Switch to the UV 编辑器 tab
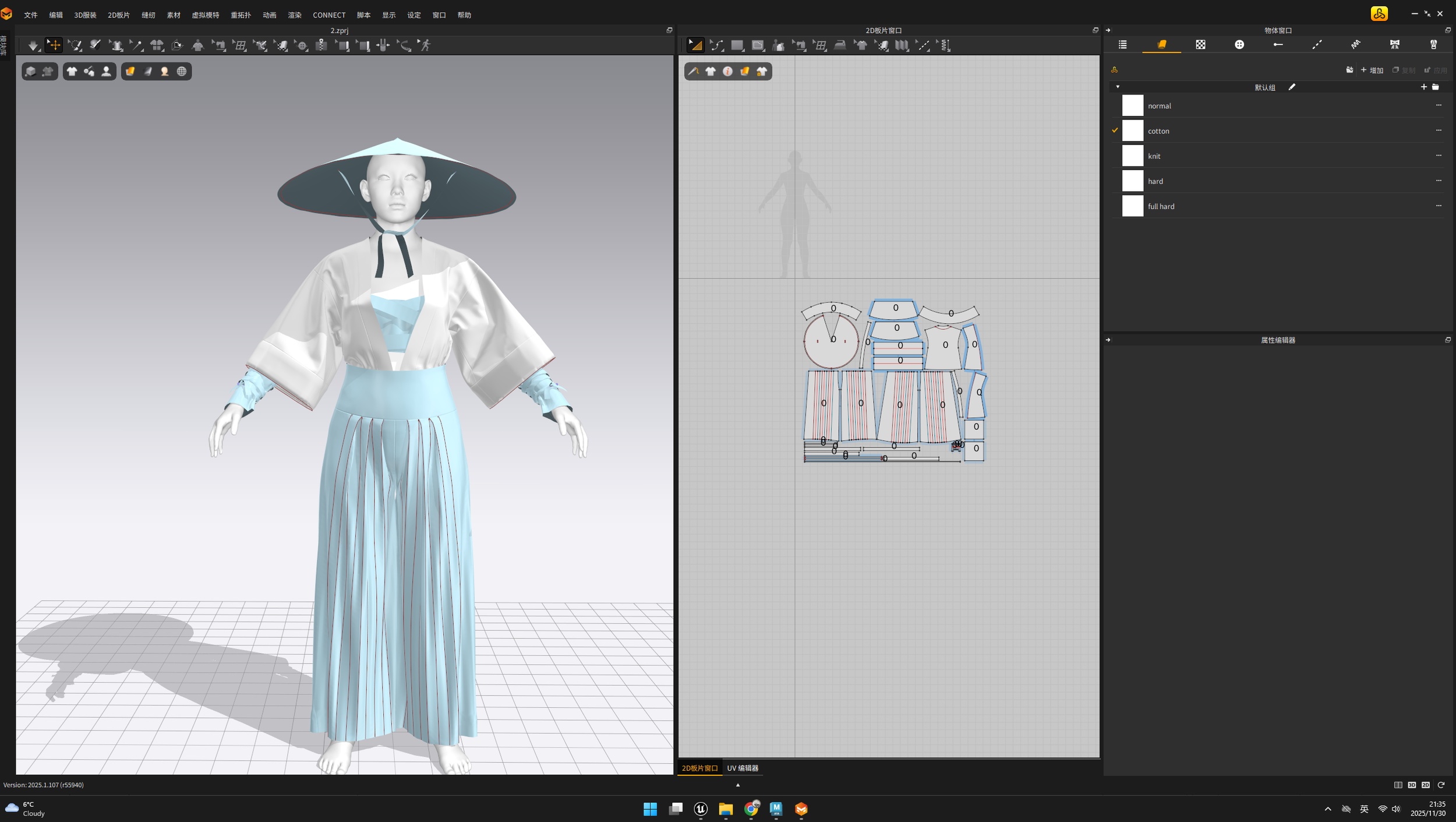 (x=743, y=768)
